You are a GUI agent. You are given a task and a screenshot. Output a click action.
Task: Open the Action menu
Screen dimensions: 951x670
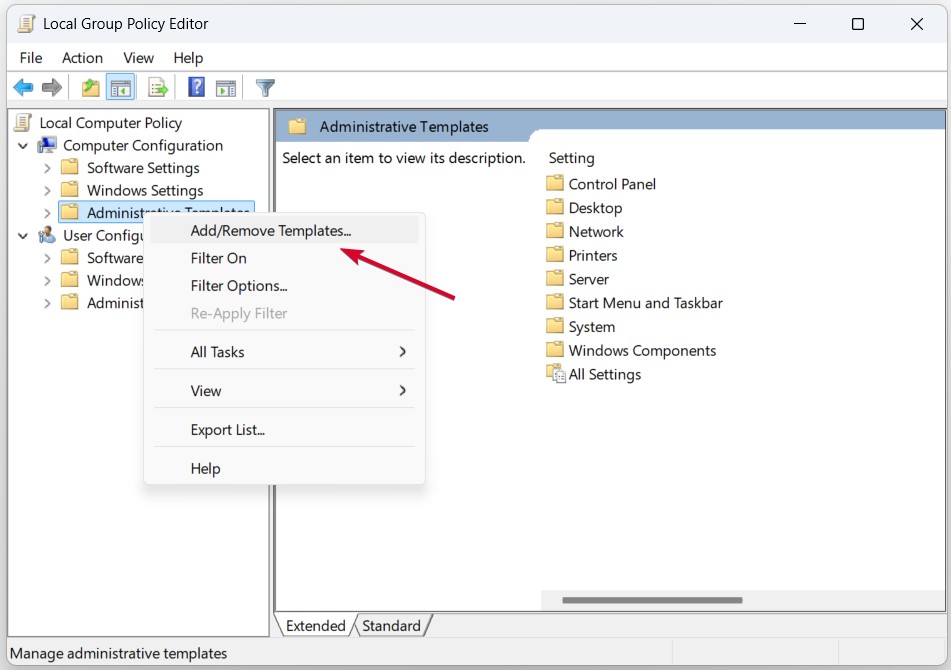(82, 58)
